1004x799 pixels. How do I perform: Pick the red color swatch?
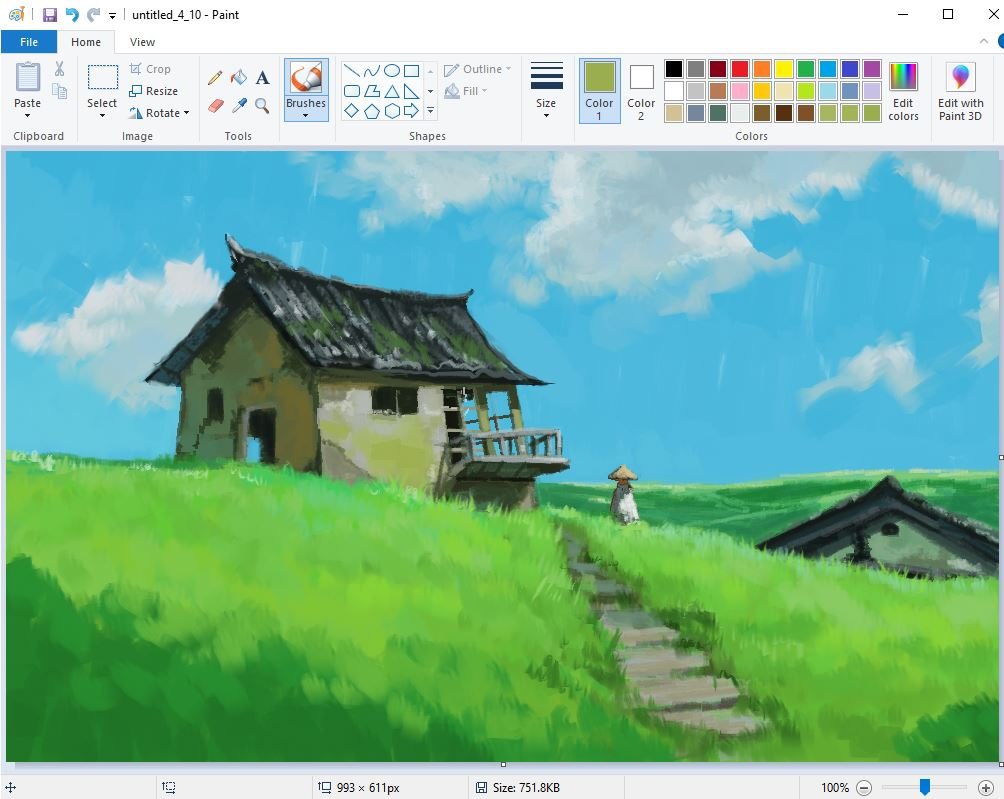740,69
